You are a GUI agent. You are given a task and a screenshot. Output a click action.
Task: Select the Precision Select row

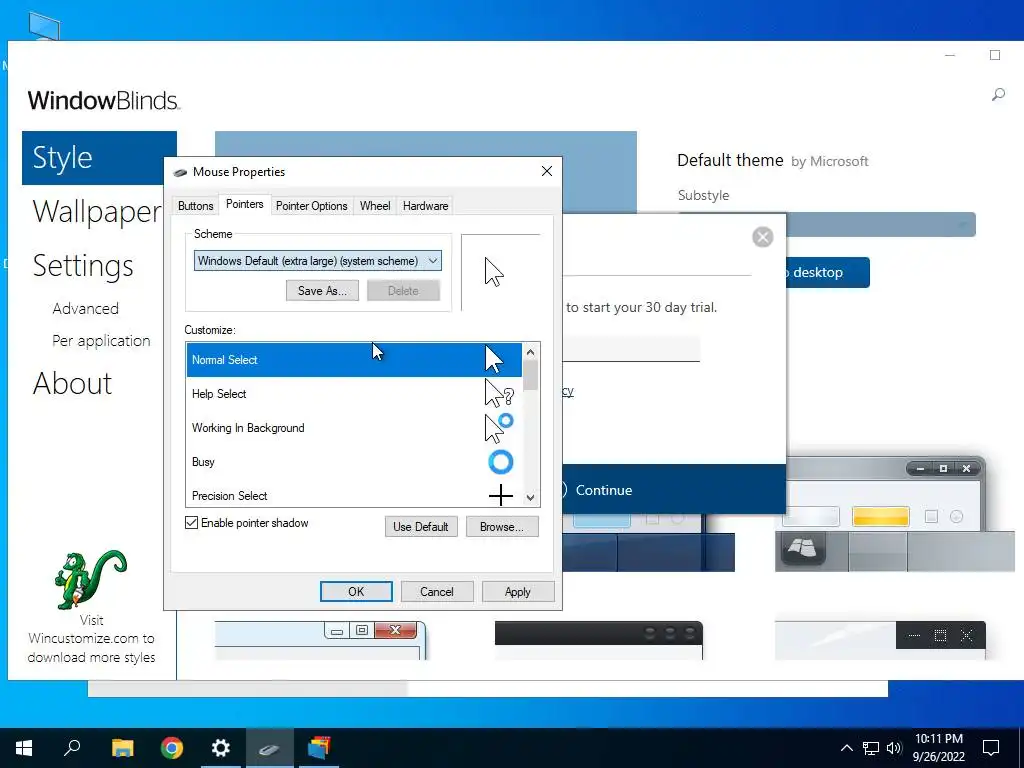(x=354, y=496)
